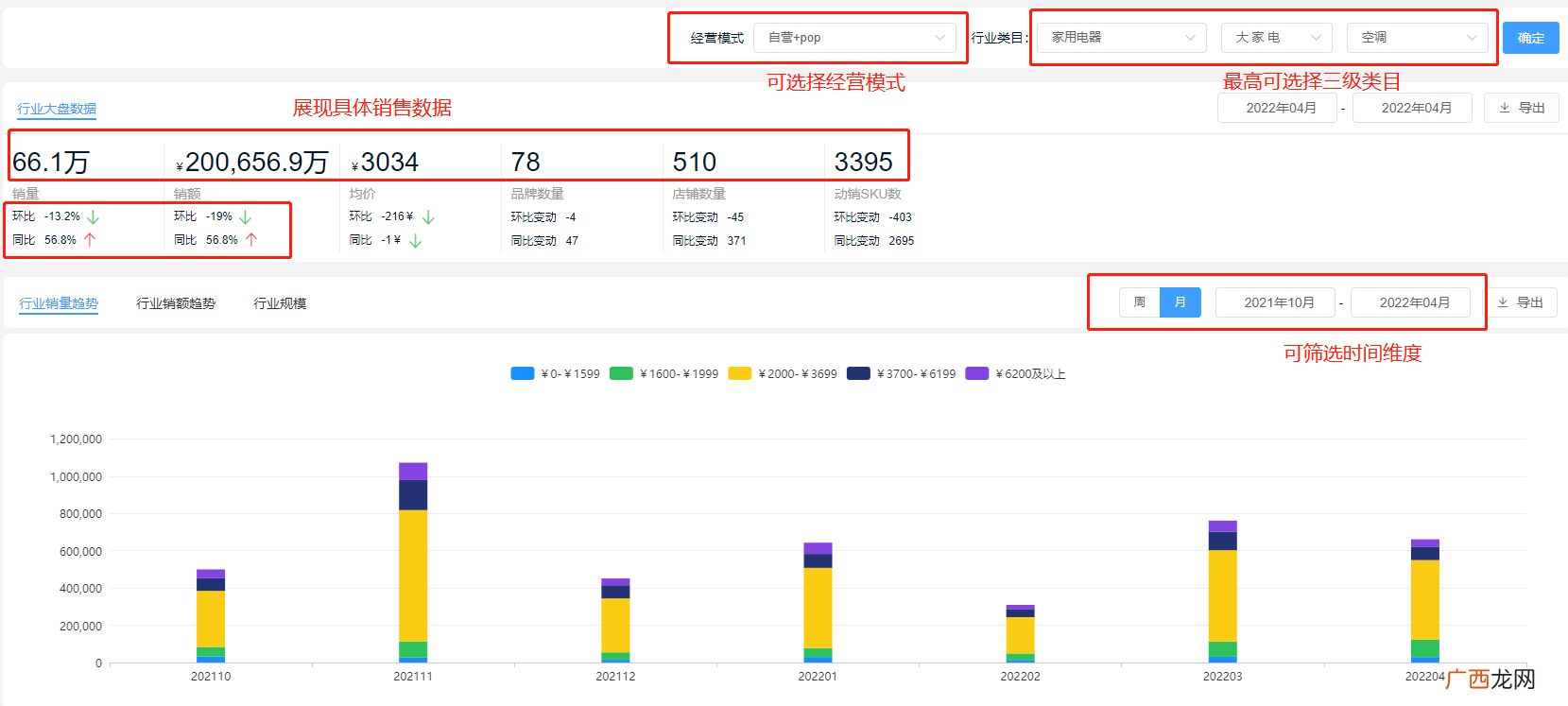Switch to 行业规模 tab
1568x706 pixels.
pos(280,303)
